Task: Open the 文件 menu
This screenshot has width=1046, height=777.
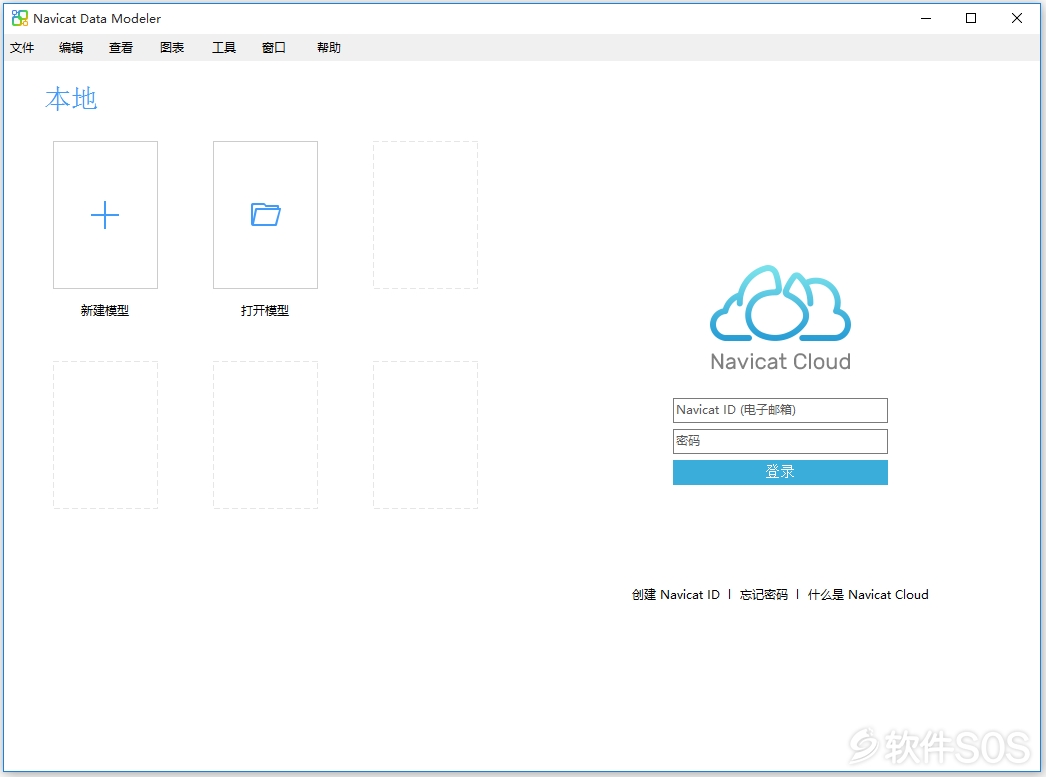Action: pyautogui.click(x=22, y=47)
